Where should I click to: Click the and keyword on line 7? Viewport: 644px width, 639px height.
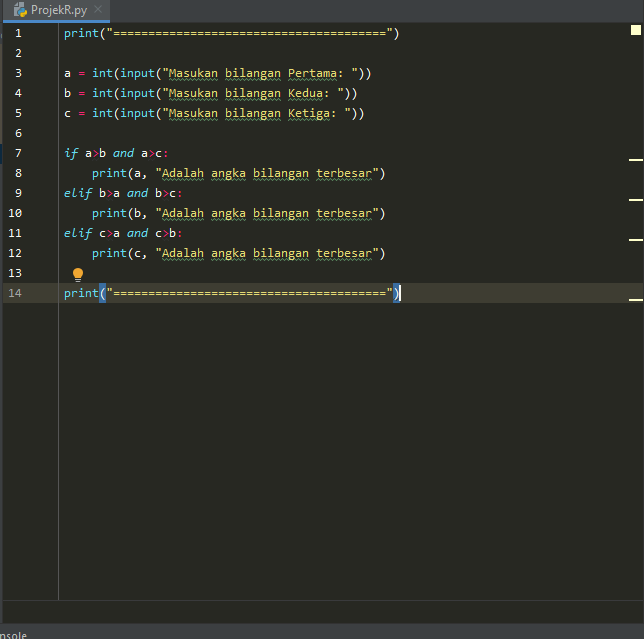[123, 153]
